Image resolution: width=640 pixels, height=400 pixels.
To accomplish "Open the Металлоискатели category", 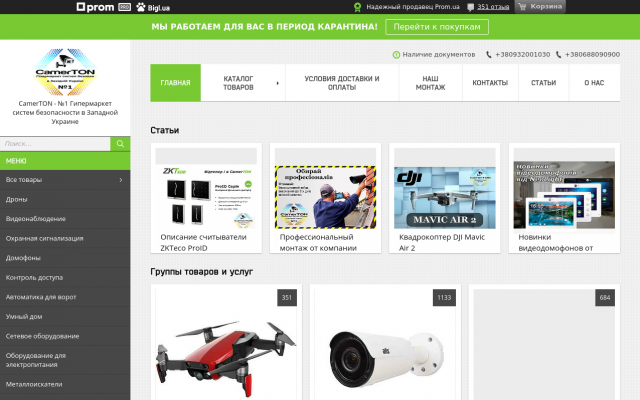I will point(65,384).
